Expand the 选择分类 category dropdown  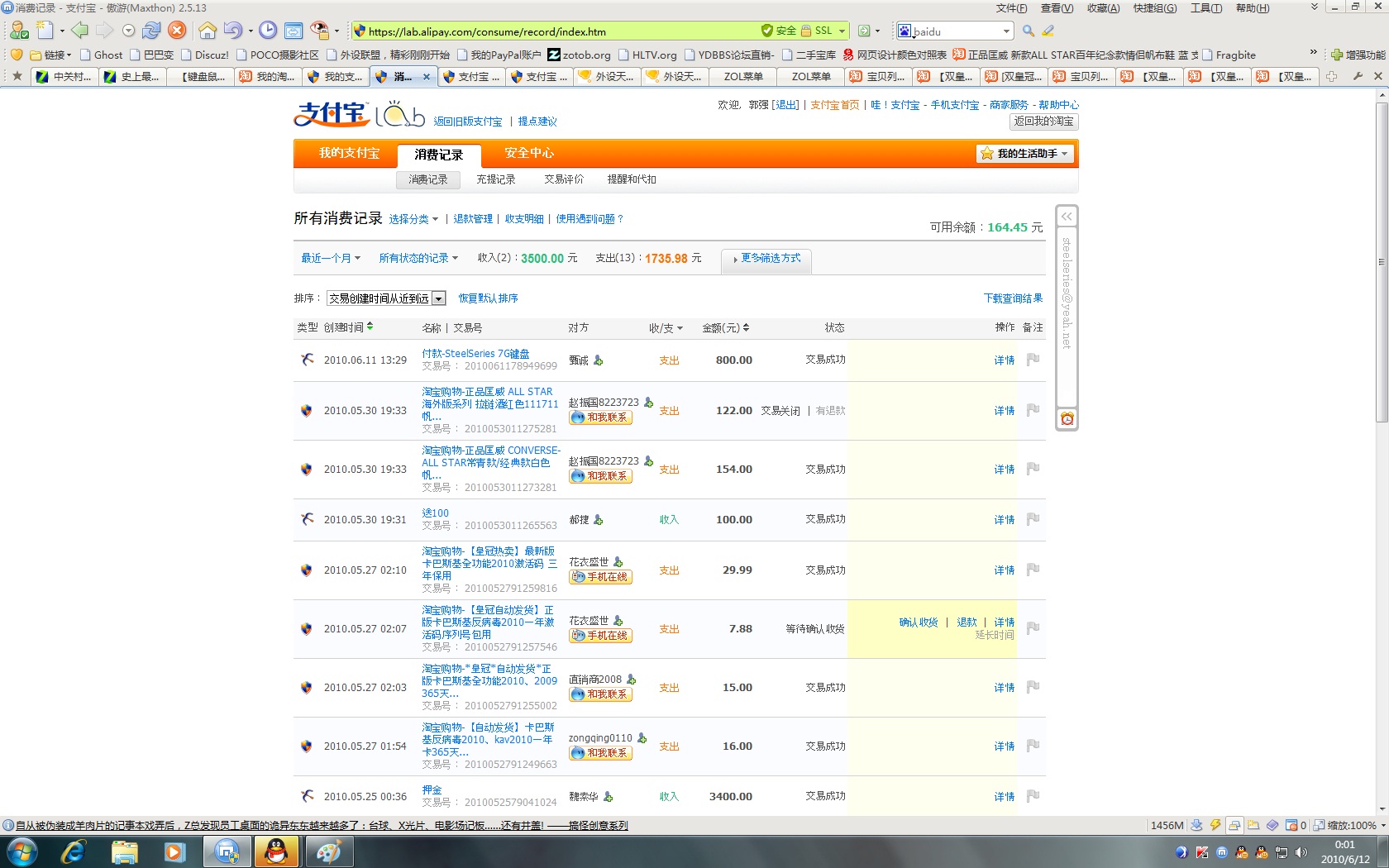413,219
